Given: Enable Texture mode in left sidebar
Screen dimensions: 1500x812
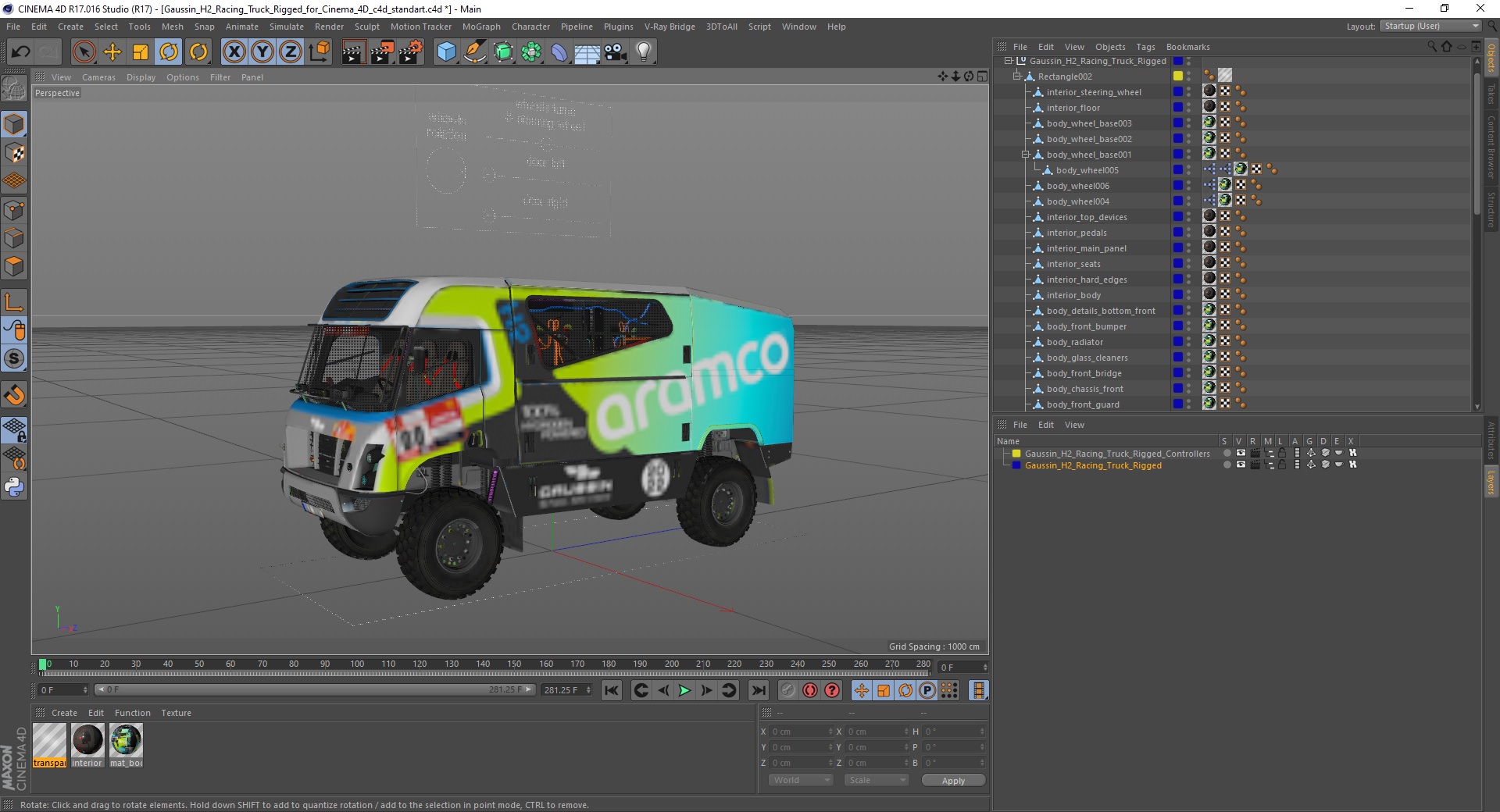Looking at the screenshot, I should (x=14, y=153).
